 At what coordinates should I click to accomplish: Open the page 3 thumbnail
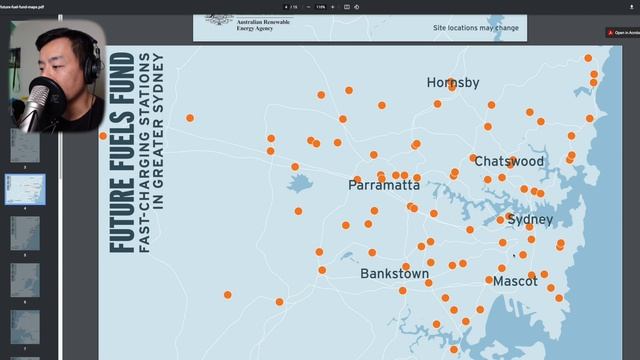pos(25,146)
